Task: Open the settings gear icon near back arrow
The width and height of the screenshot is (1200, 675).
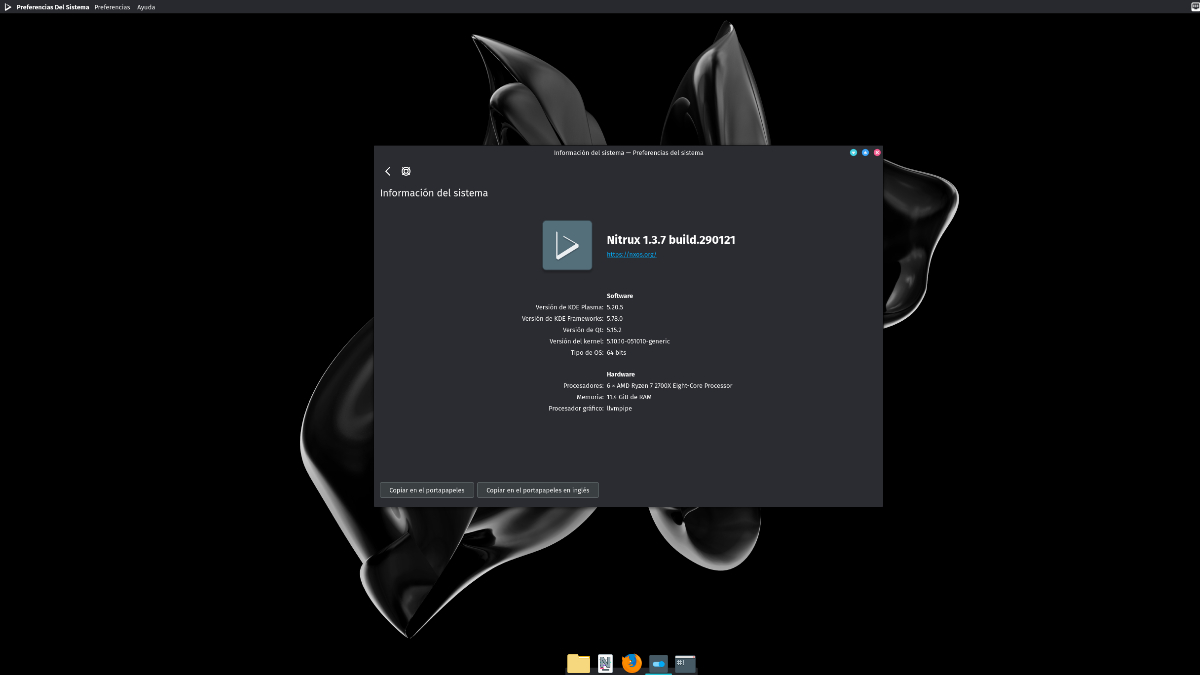Action: [x=405, y=171]
